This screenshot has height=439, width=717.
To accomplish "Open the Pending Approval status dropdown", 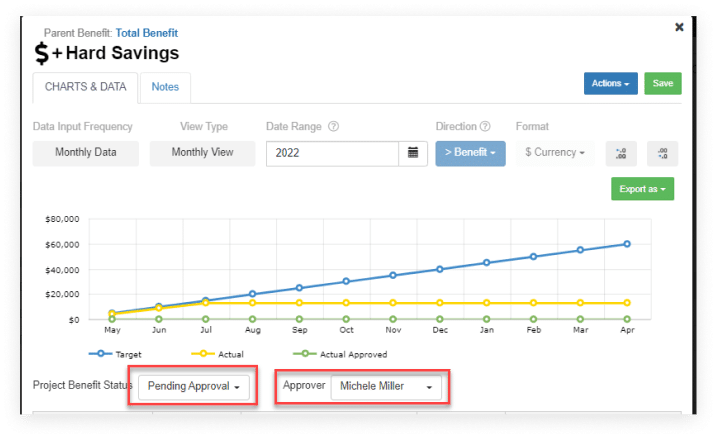I will click(194, 386).
